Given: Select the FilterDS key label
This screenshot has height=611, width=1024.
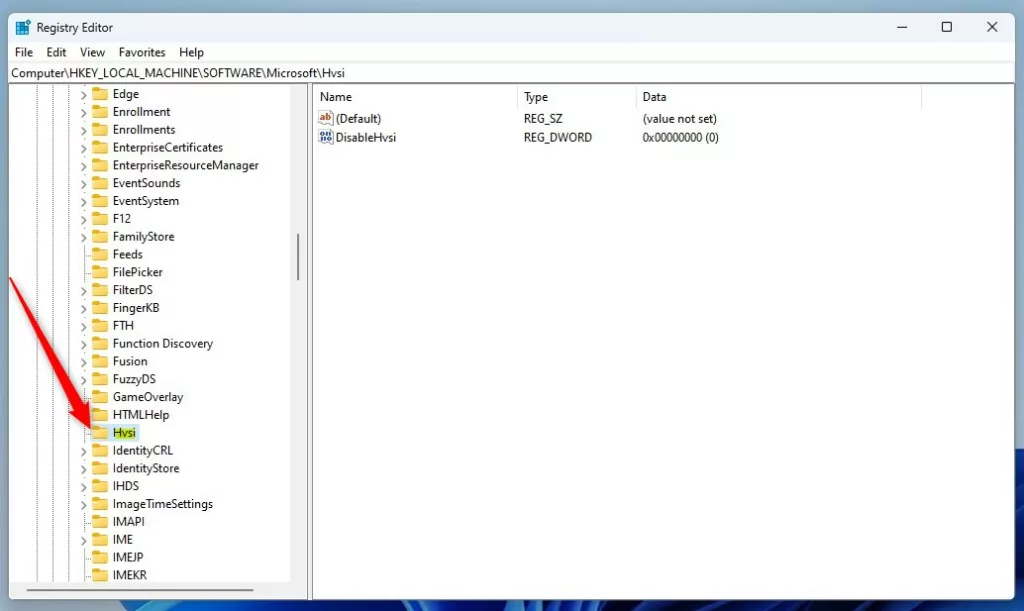Looking at the screenshot, I should 133,290.
